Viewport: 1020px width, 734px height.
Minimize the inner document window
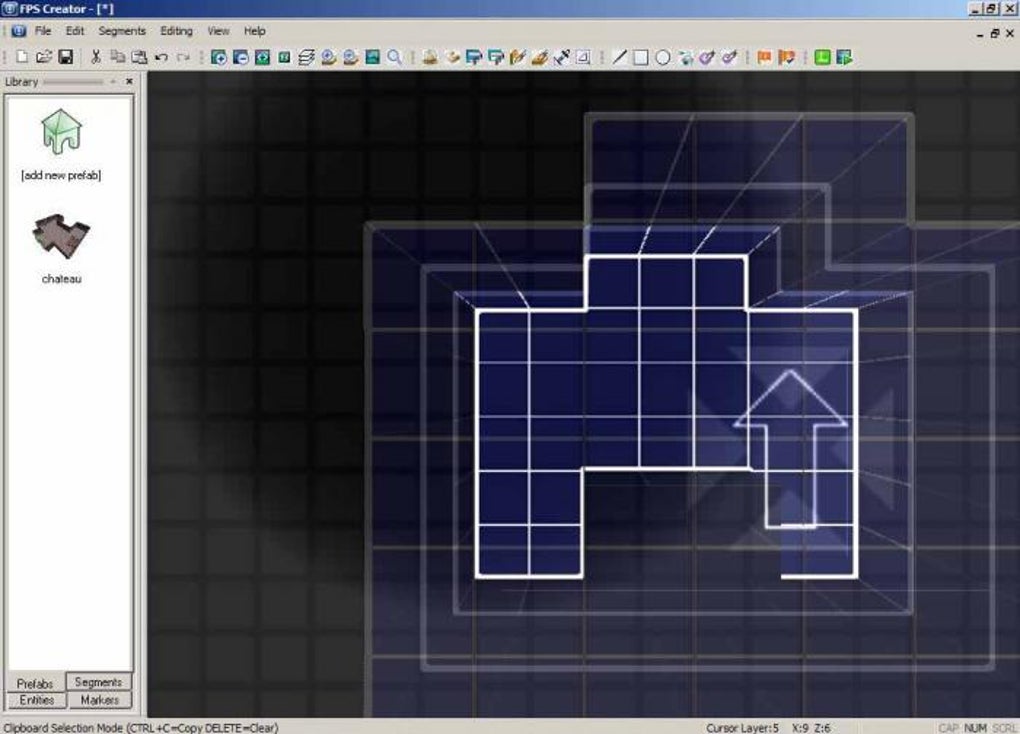click(980, 33)
